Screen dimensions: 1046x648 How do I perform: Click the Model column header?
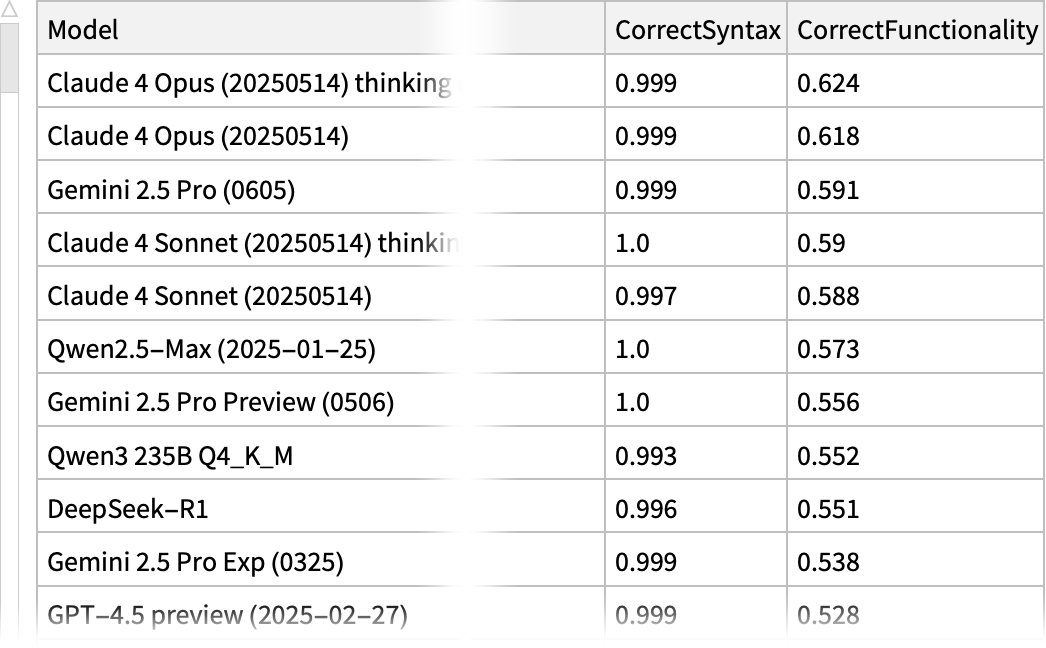coord(83,30)
